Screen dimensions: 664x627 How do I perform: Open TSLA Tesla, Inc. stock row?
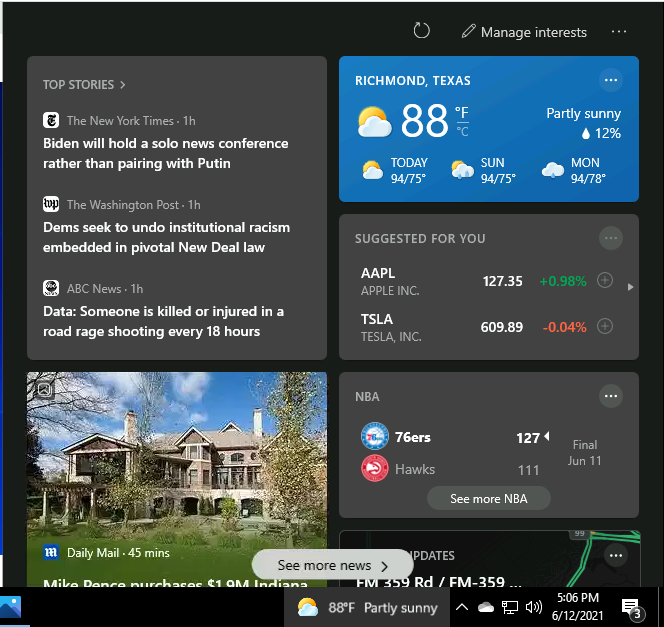487,327
